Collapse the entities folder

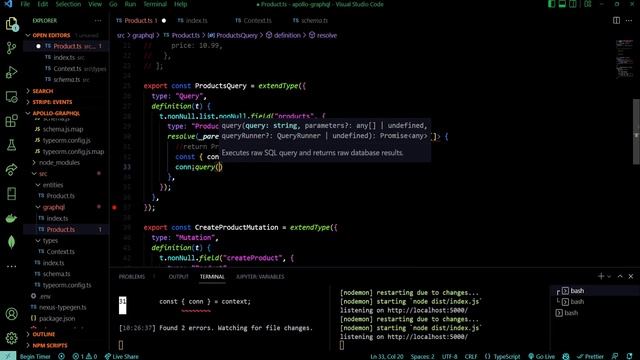click(x=53, y=185)
